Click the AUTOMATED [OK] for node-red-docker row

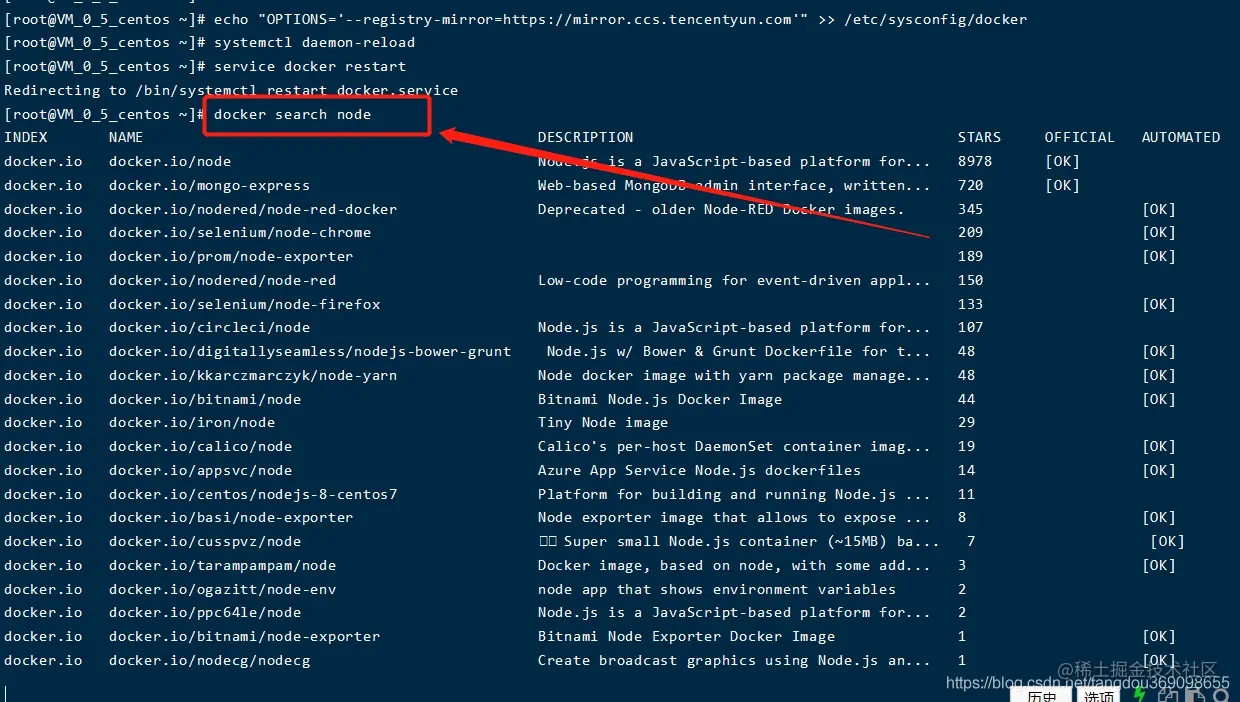point(1159,209)
